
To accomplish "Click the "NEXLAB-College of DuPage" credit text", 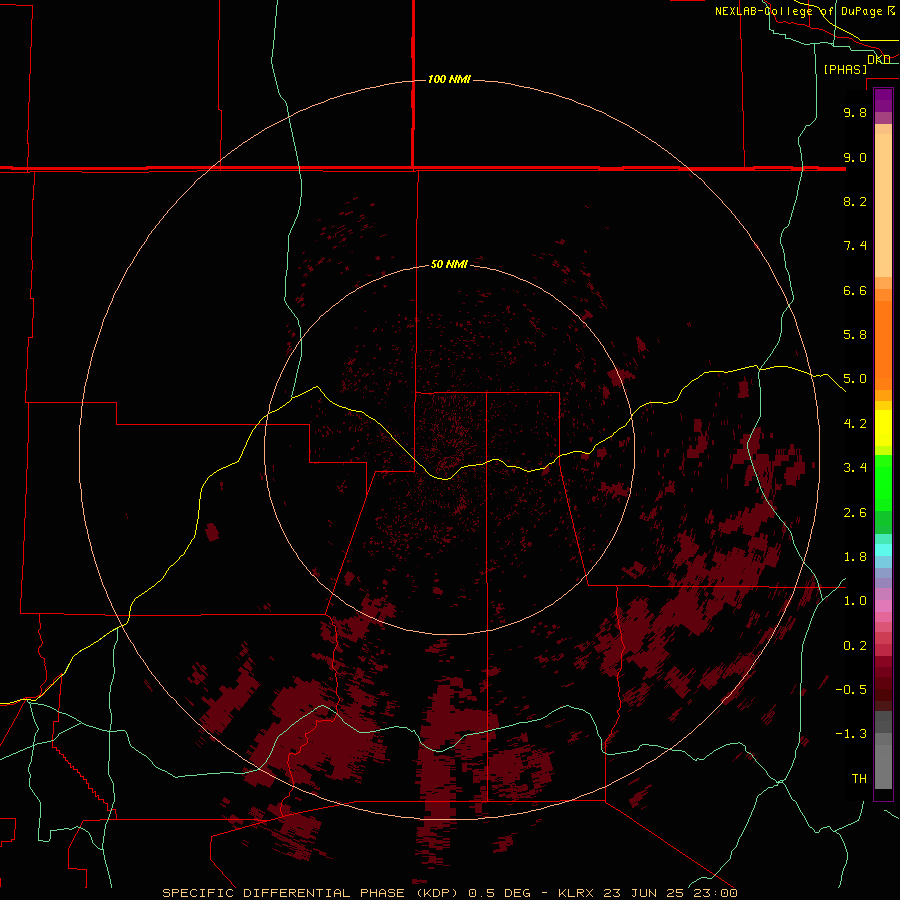I will [x=798, y=11].
